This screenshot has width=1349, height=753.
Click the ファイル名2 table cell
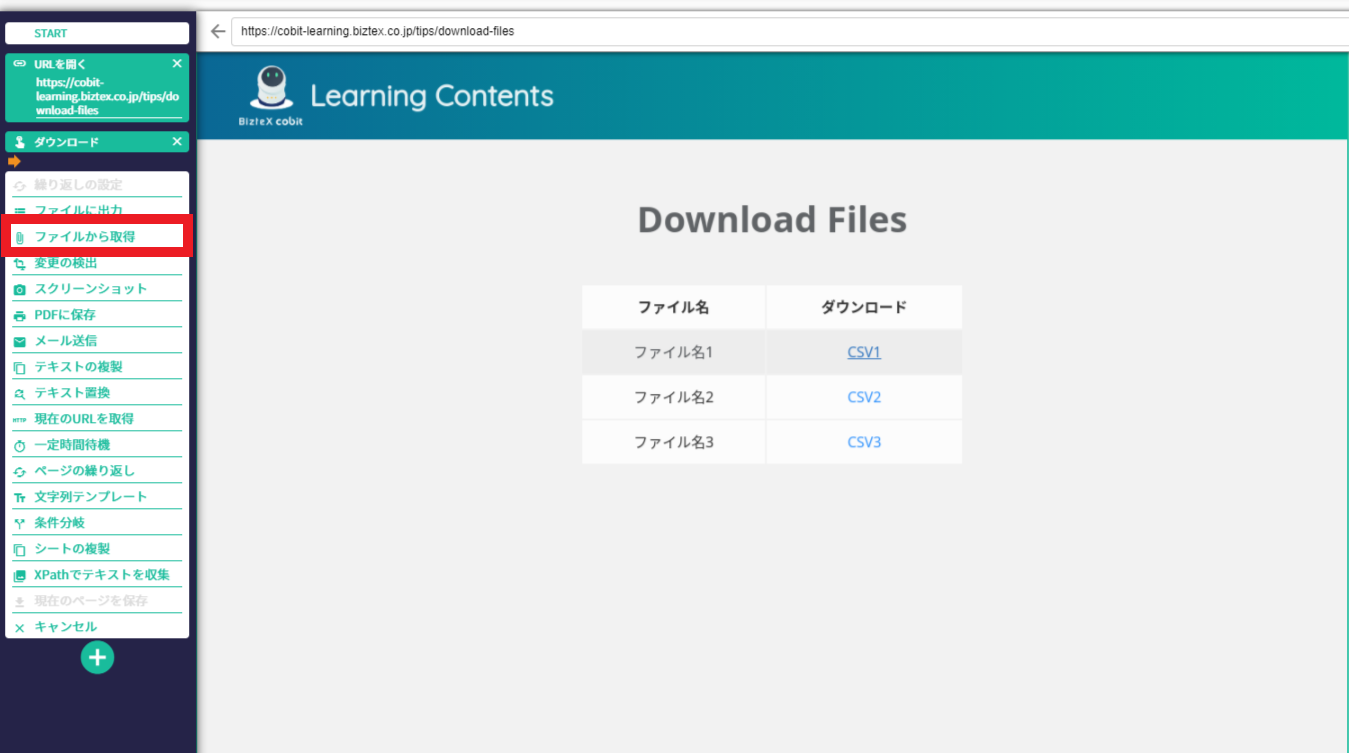click(674, 397)
